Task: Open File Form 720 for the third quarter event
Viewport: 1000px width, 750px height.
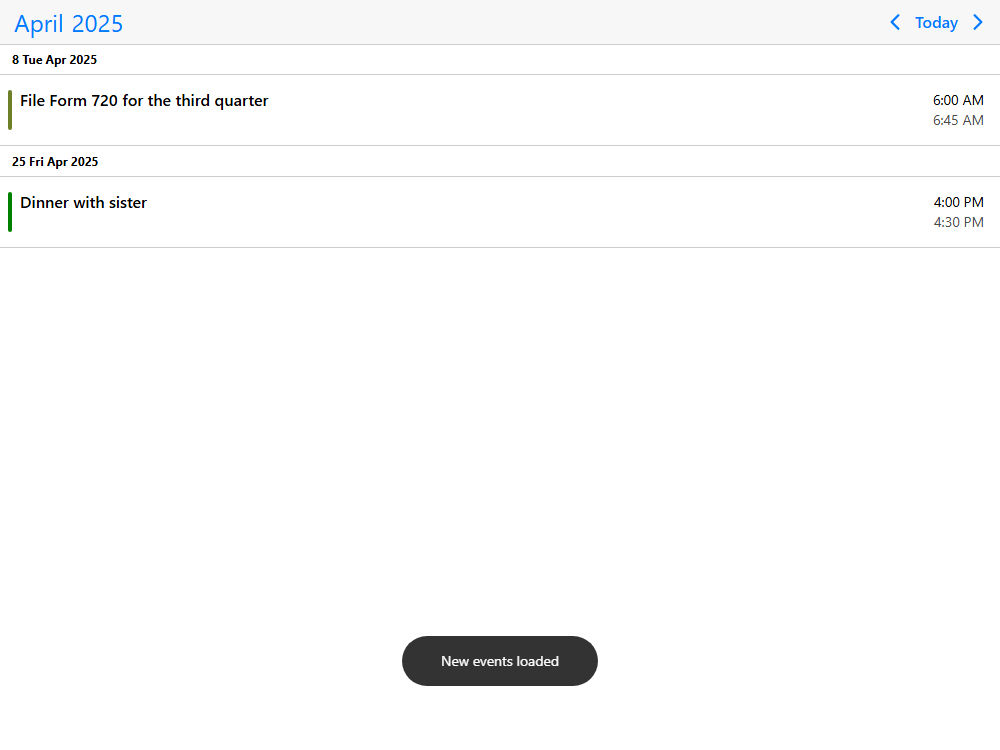Action: coord(500,110)
